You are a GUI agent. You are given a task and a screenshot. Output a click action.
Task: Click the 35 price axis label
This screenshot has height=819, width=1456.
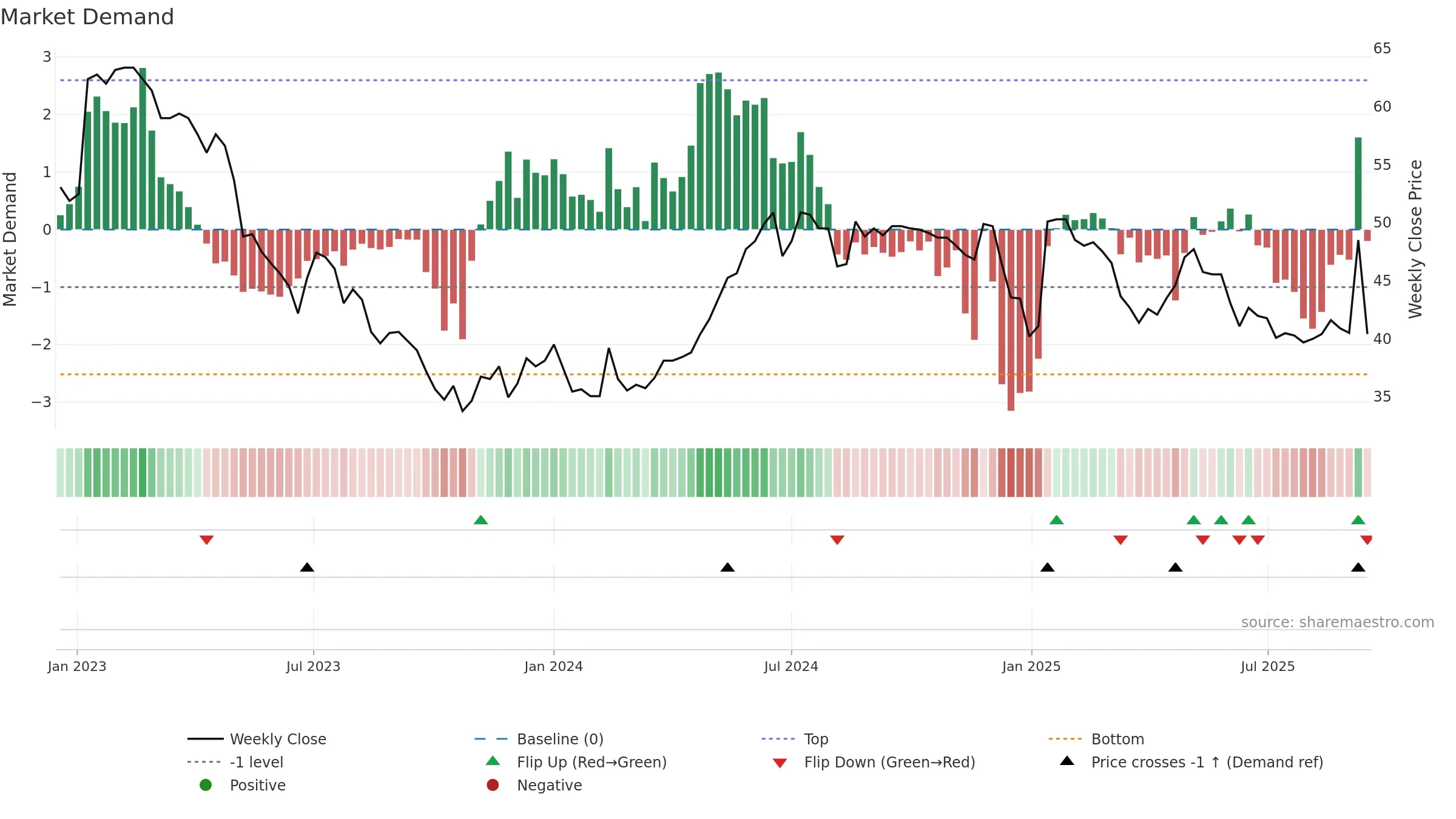click(x=1382, y=397)
